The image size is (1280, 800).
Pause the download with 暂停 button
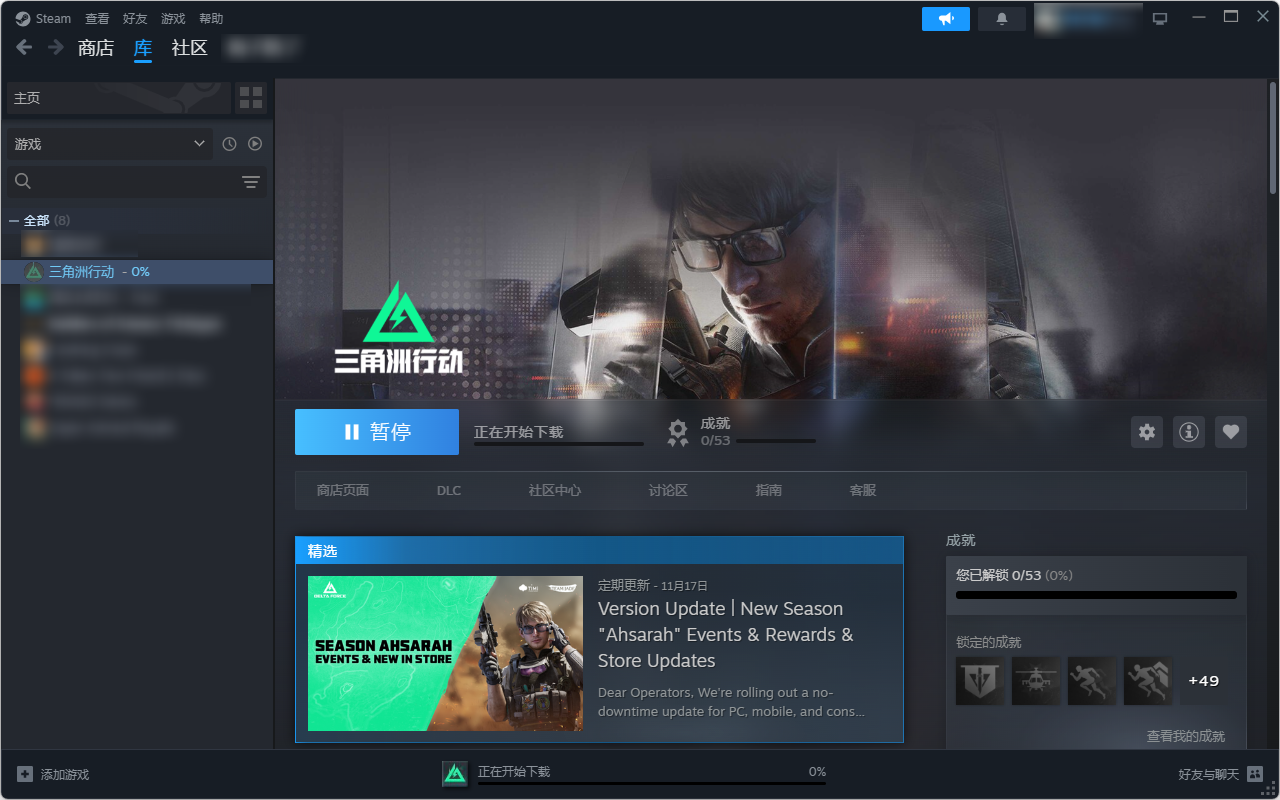377,432
